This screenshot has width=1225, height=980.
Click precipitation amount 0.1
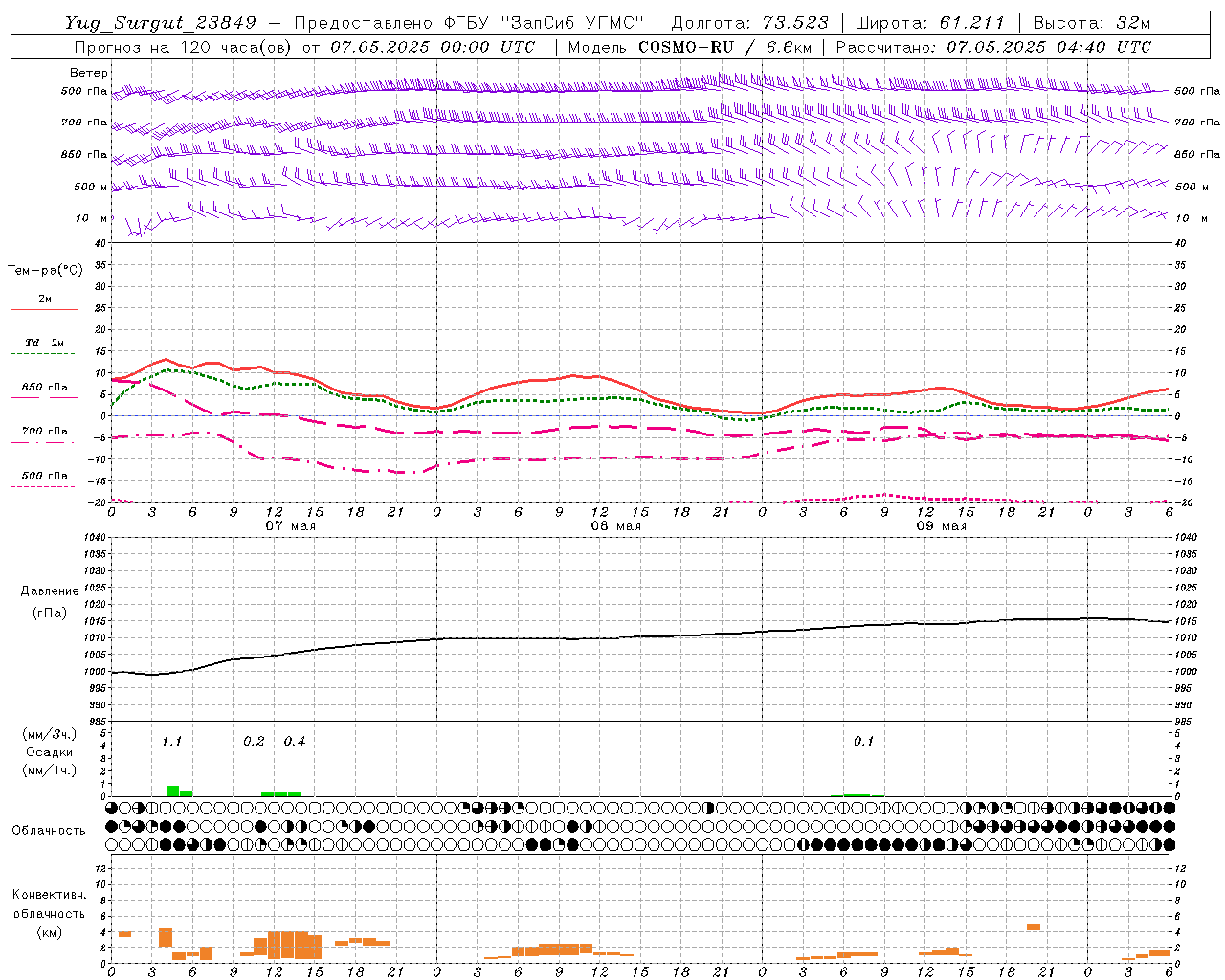[863, 742]
